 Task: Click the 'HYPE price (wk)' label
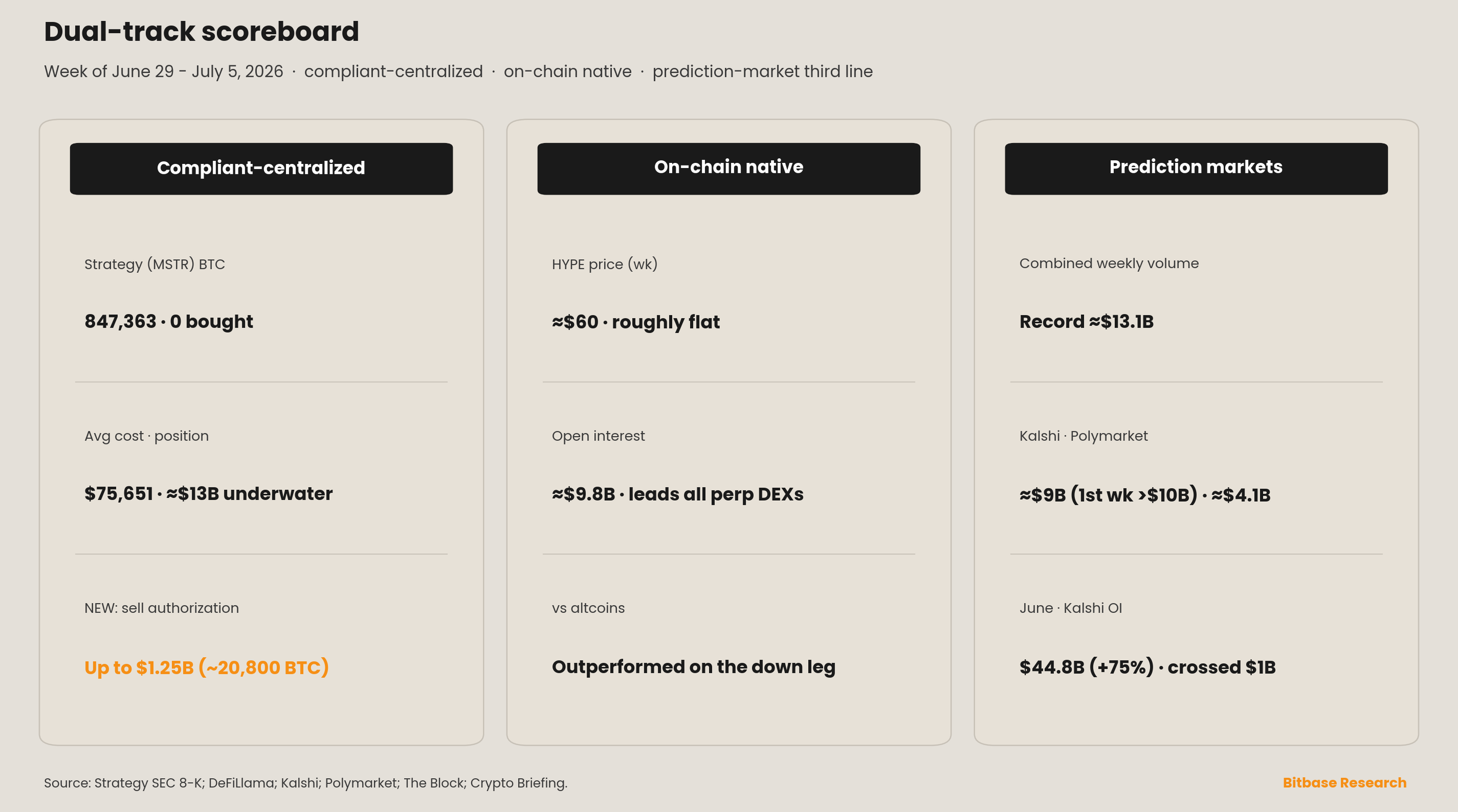(x=605, y=264)
